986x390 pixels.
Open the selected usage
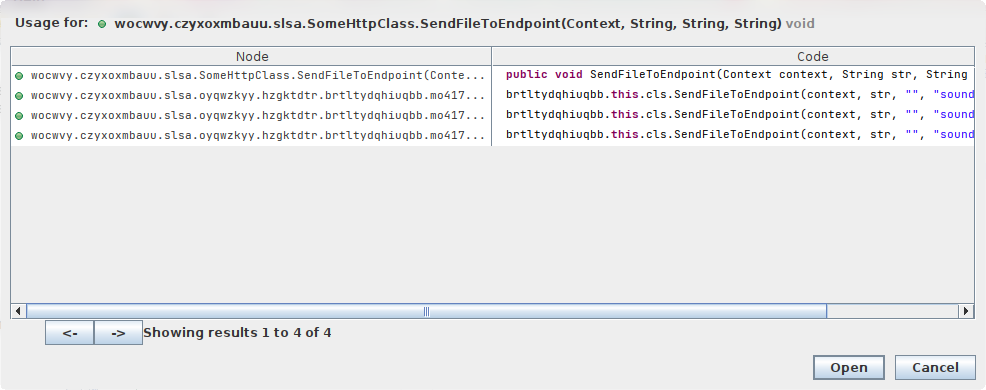(849, 368)
